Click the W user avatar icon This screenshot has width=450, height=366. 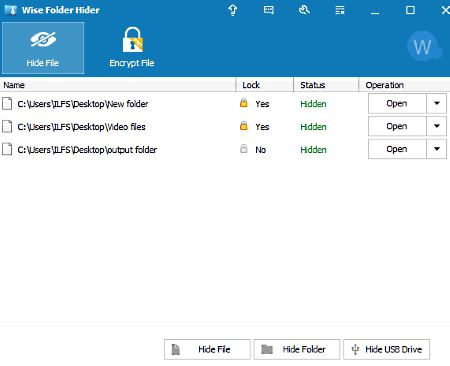coord(424,46)
